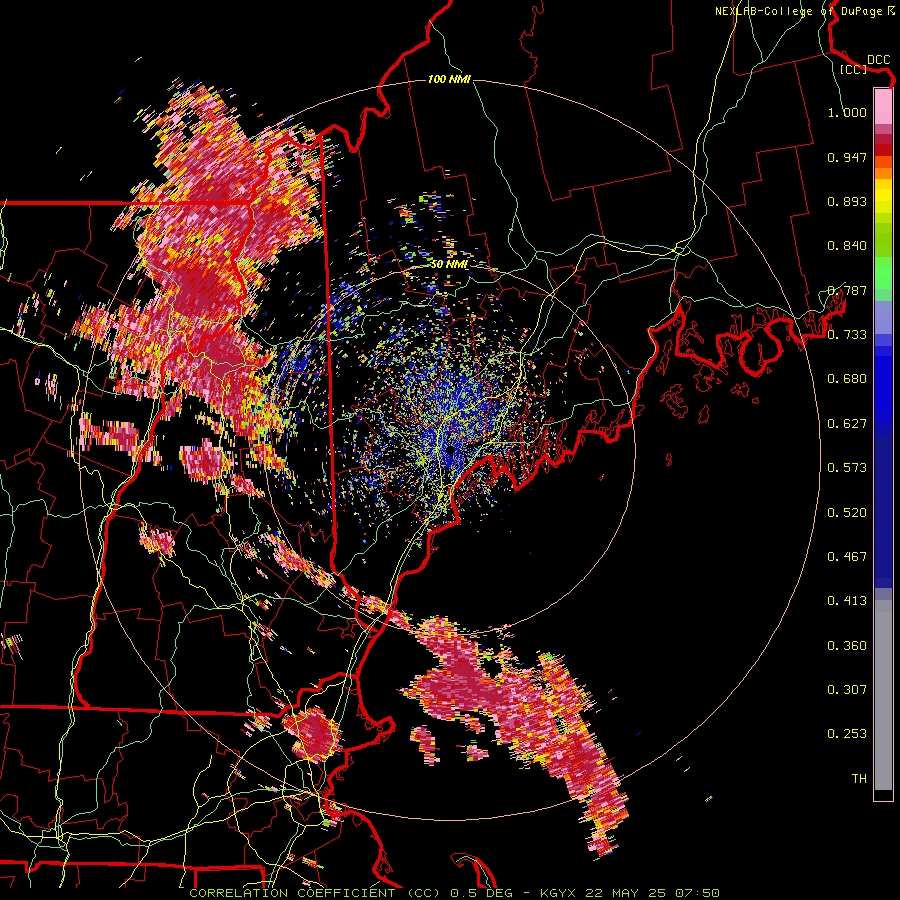Click the 0.413 legend value

(847, 601)
